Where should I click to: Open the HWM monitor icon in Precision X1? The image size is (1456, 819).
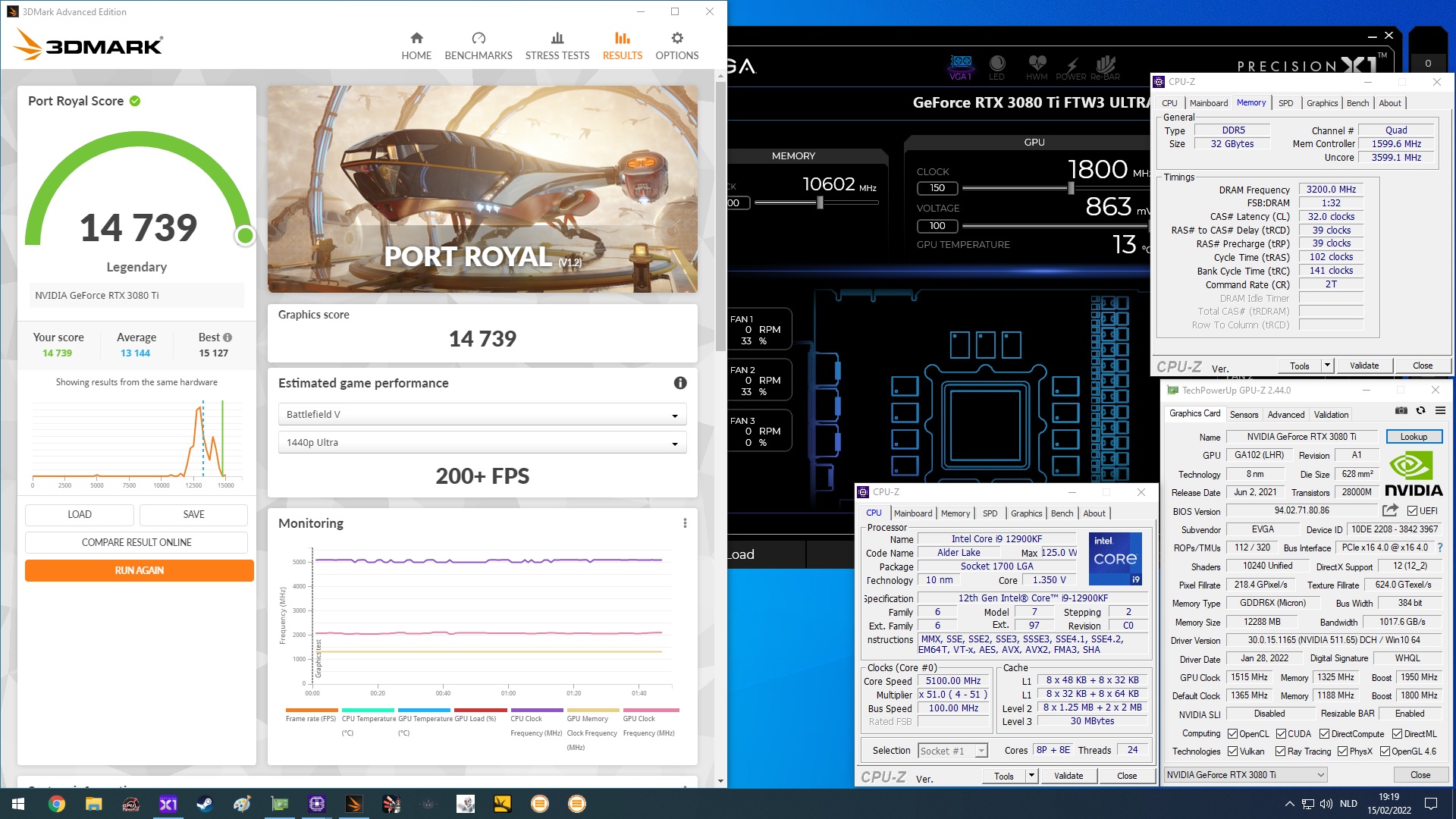(x=1037, y=67)
